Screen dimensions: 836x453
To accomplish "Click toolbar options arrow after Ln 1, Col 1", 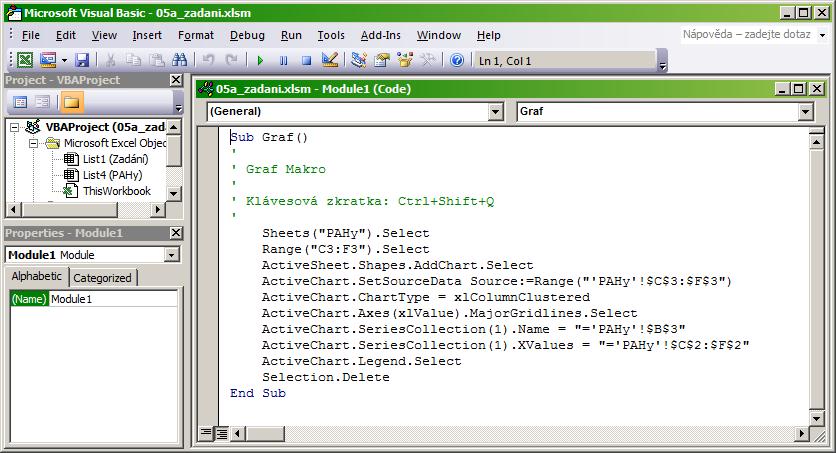I will pyautogui.click(x=662, y=60).
